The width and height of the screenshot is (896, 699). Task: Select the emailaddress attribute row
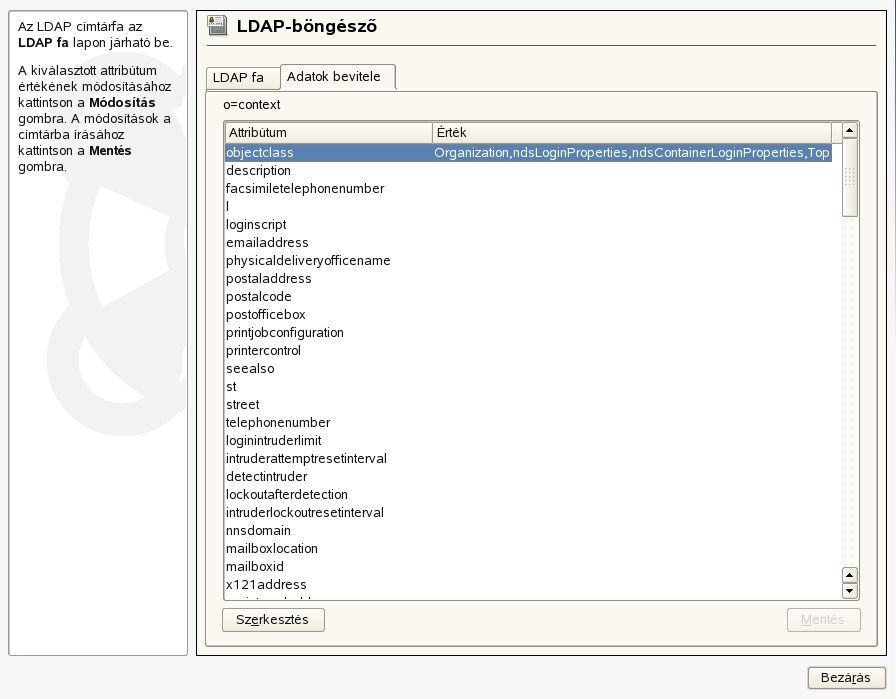528,243
